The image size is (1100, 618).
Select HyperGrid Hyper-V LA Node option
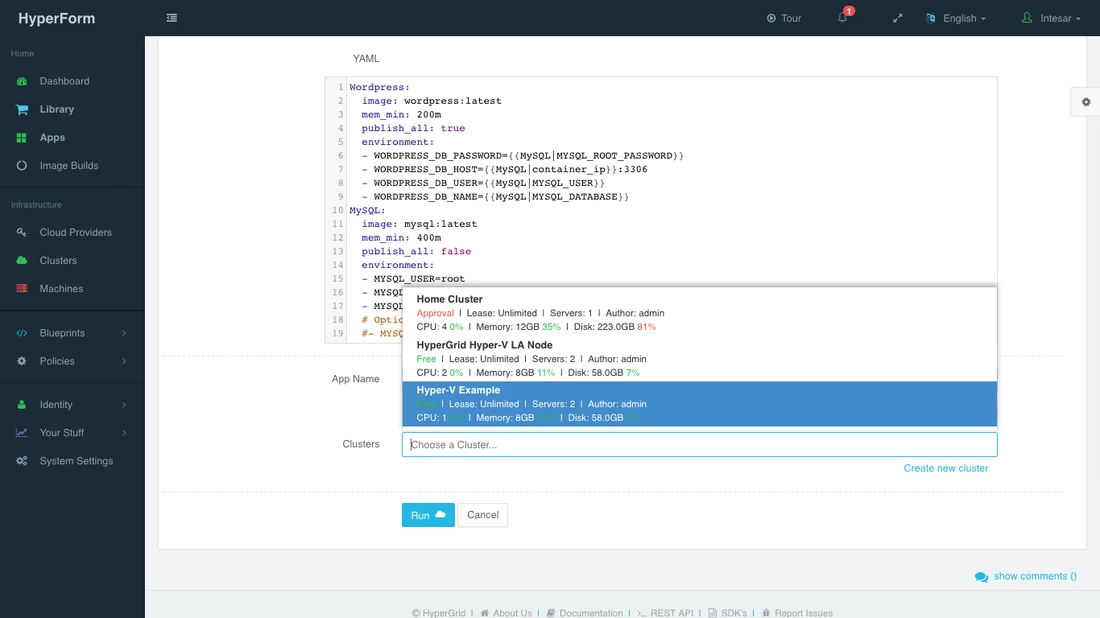pos(699,358)
